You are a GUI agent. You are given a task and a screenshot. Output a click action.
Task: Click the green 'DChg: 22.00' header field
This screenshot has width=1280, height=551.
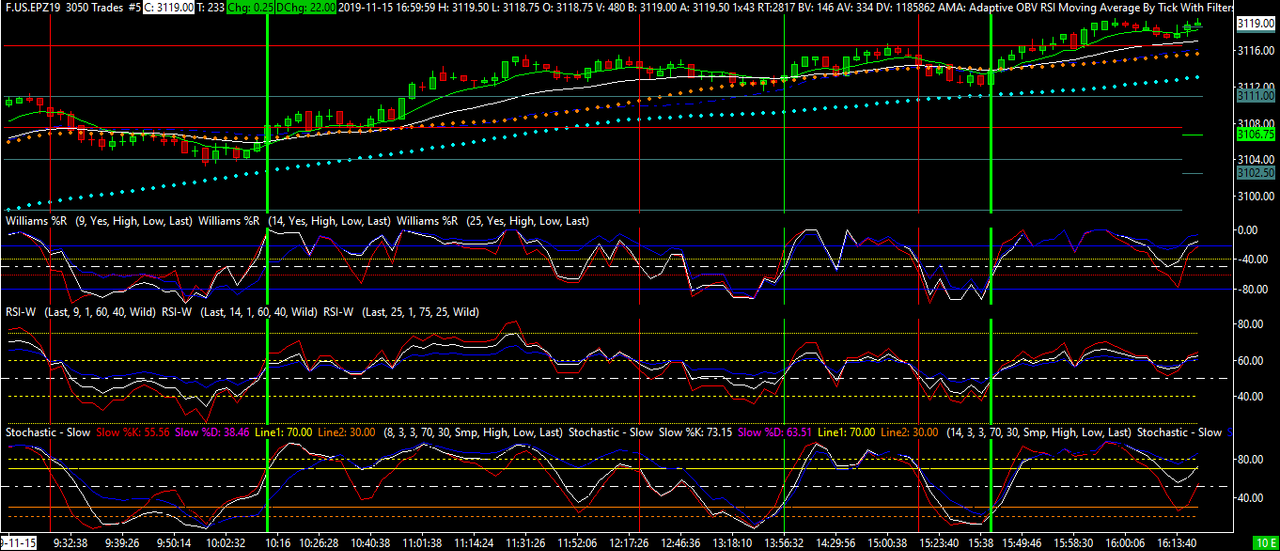point(308,7)
